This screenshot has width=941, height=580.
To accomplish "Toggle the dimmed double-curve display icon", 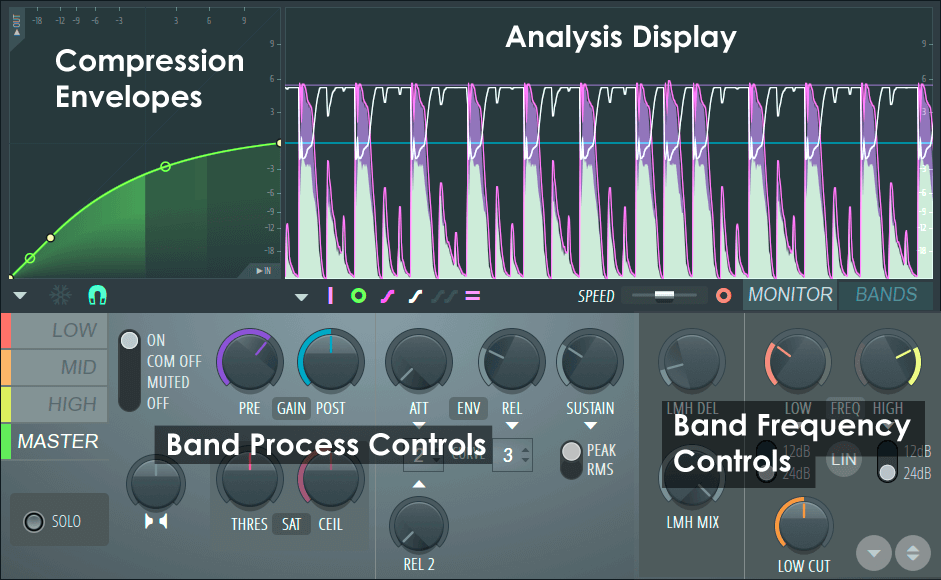I will pos(444,296).
